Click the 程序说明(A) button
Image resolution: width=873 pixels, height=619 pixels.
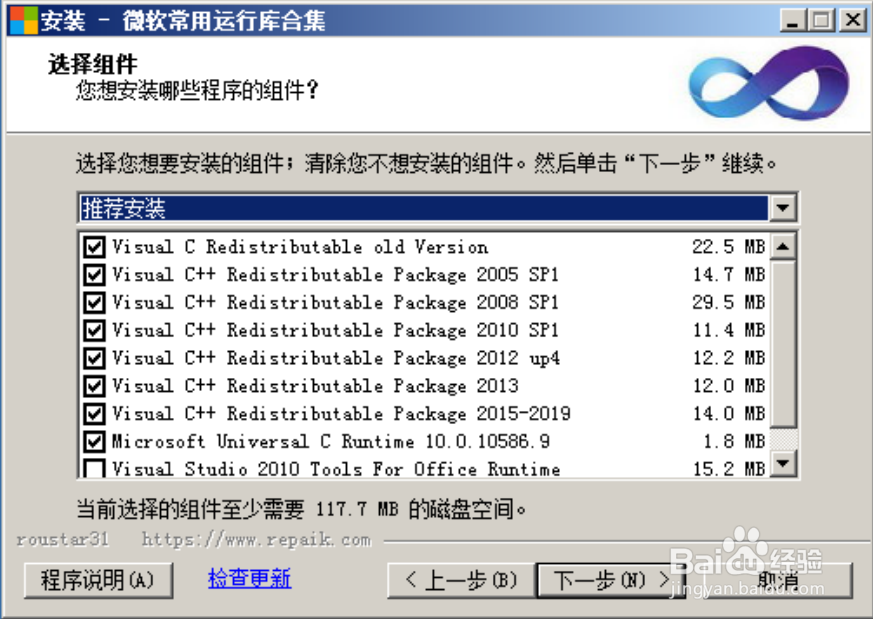[98, 580]
